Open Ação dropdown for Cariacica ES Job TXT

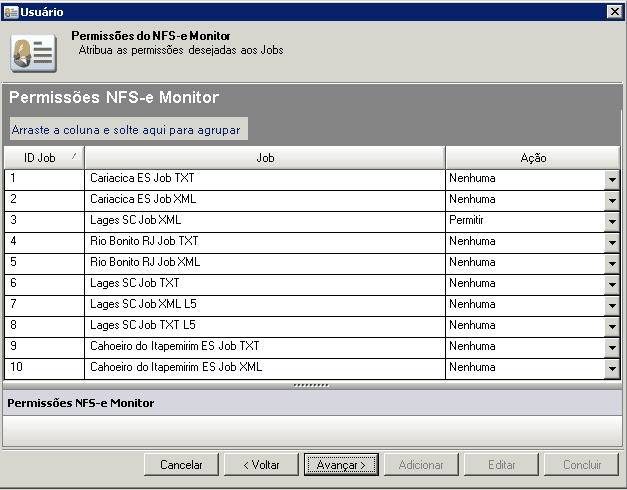[x=612, y=179]
